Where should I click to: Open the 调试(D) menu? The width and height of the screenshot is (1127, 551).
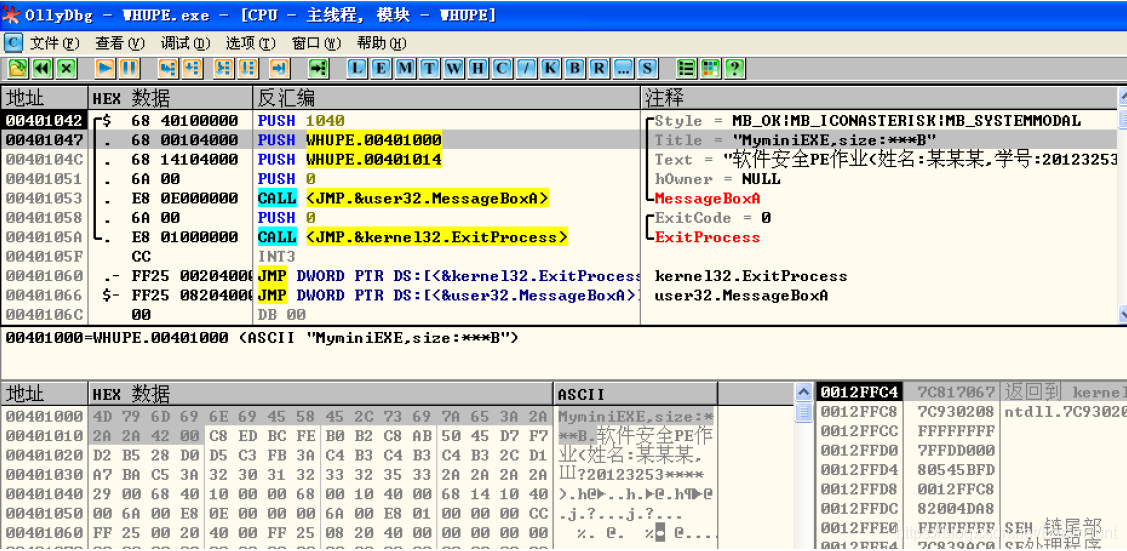[x=185, y=43]
